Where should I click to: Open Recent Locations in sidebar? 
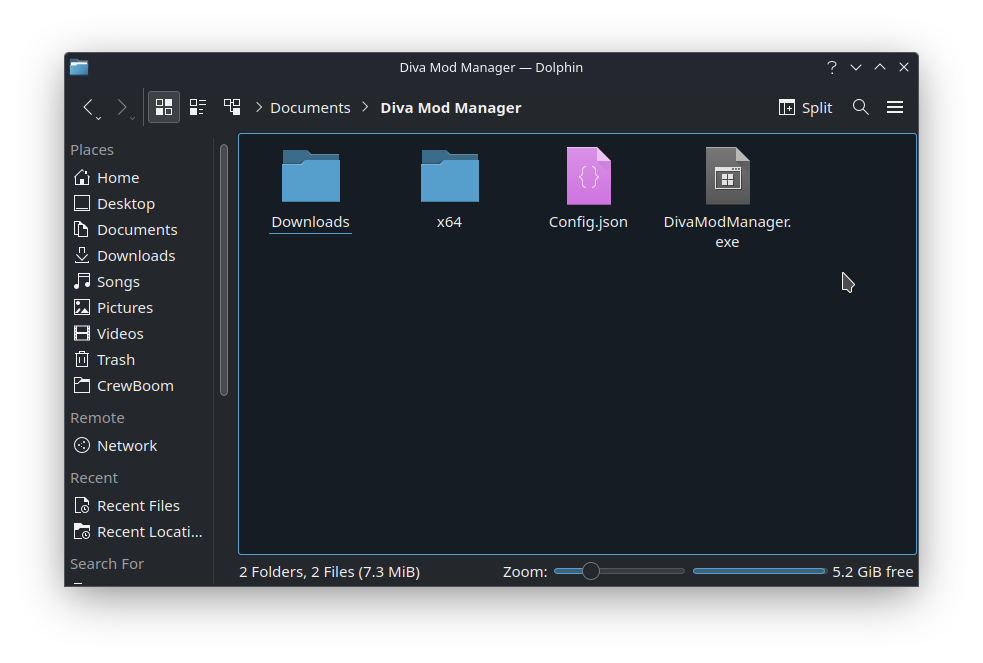point(139,532)
